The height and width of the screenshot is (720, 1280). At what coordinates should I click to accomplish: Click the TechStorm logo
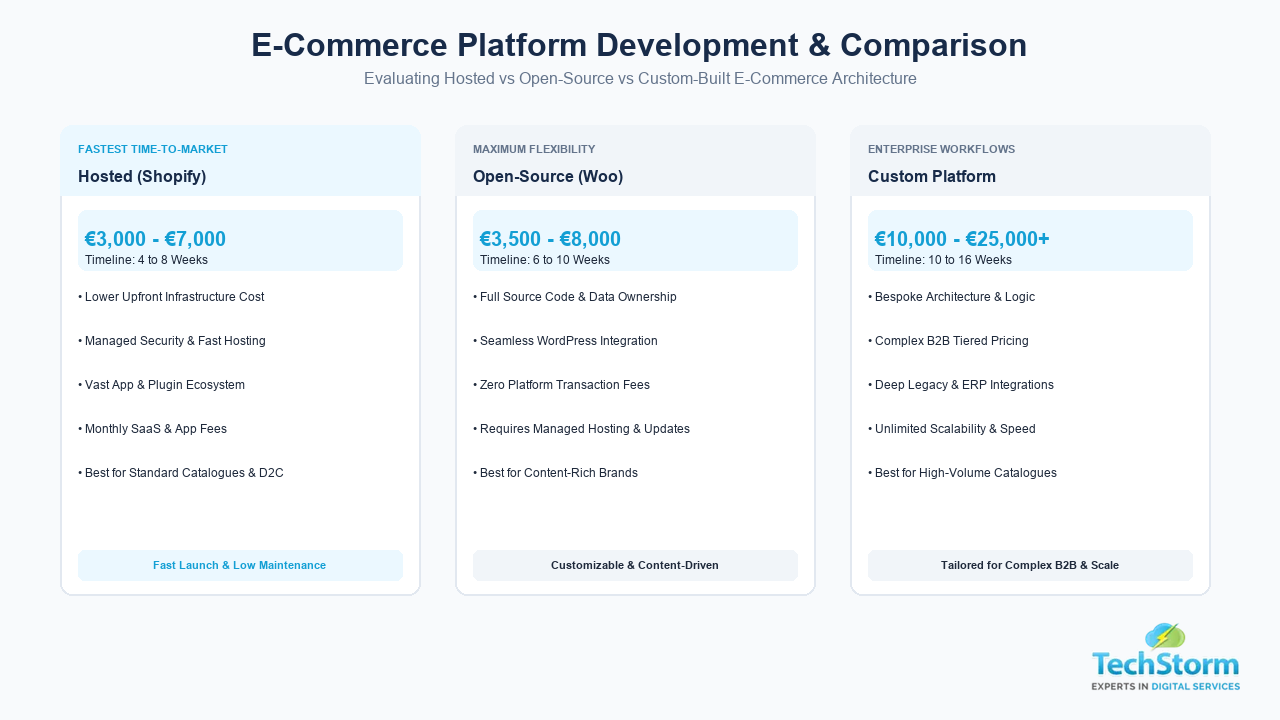click(x=1165, y=656)
